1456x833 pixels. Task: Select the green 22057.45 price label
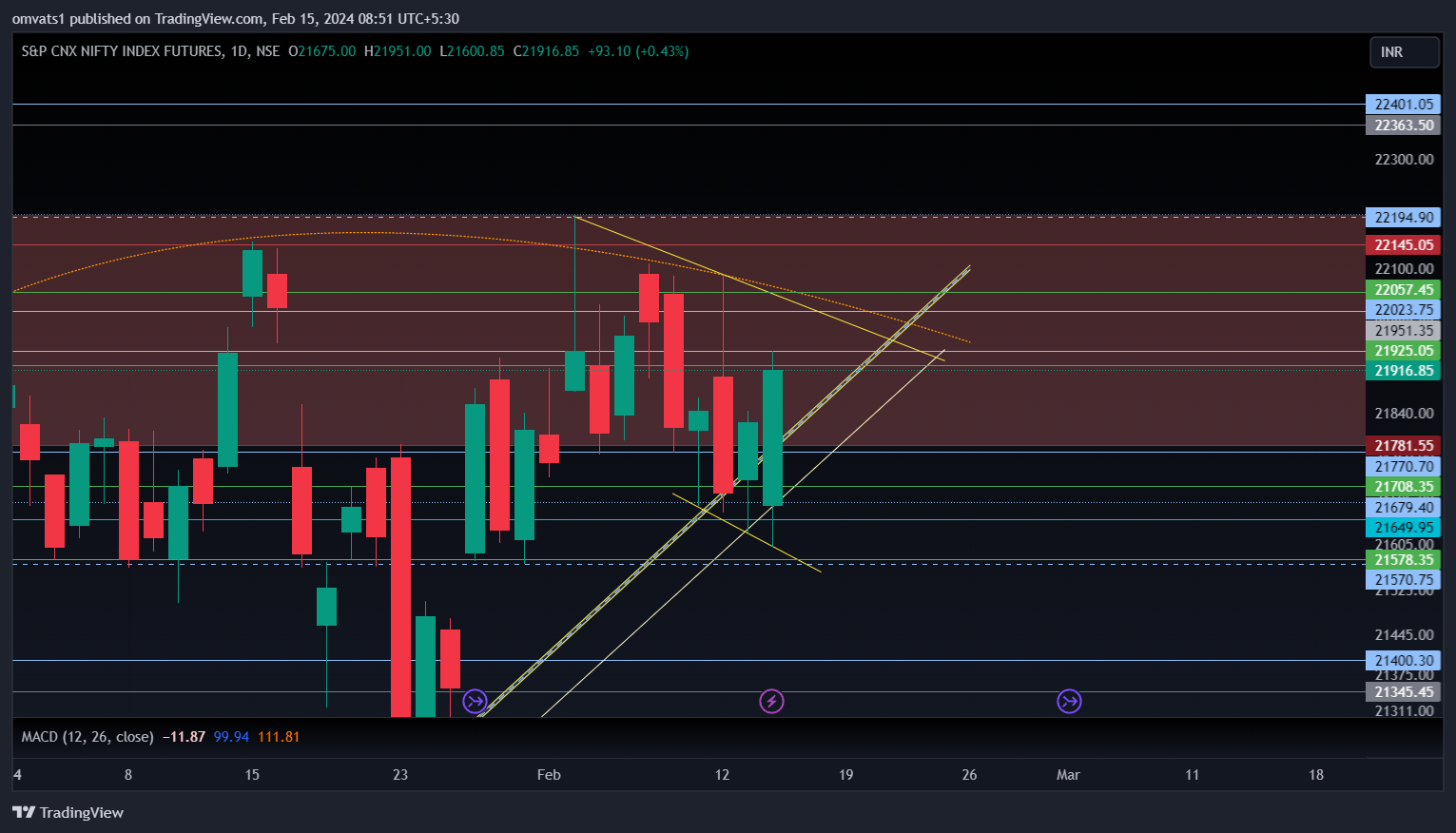(1403, 290)
